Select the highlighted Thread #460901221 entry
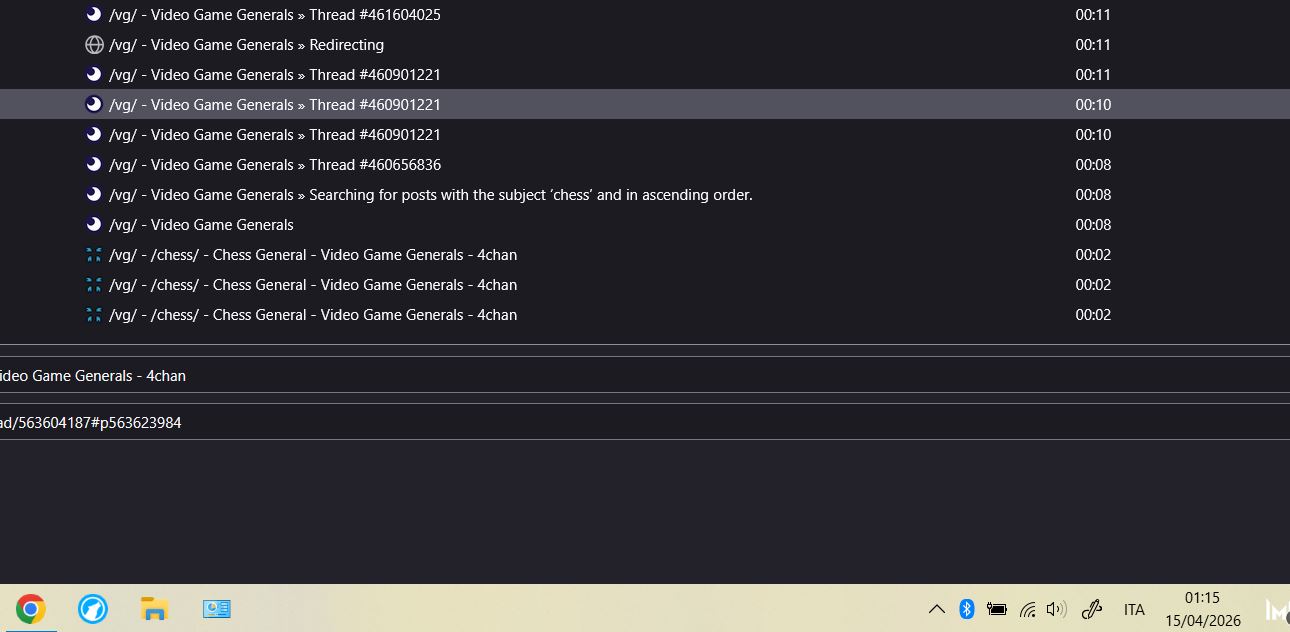Viewport: 1290px width, 632px height. point(645,105)
